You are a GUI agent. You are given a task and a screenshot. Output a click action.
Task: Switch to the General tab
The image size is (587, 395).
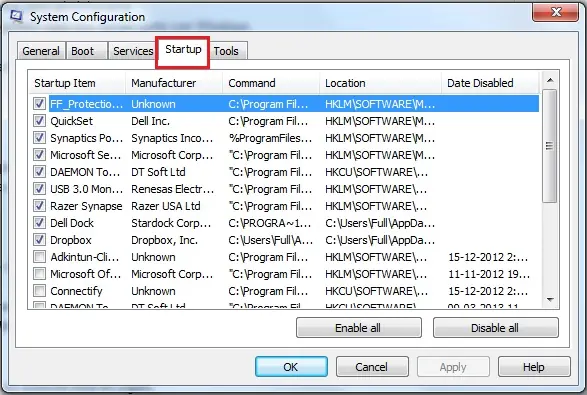coord(41,51)
